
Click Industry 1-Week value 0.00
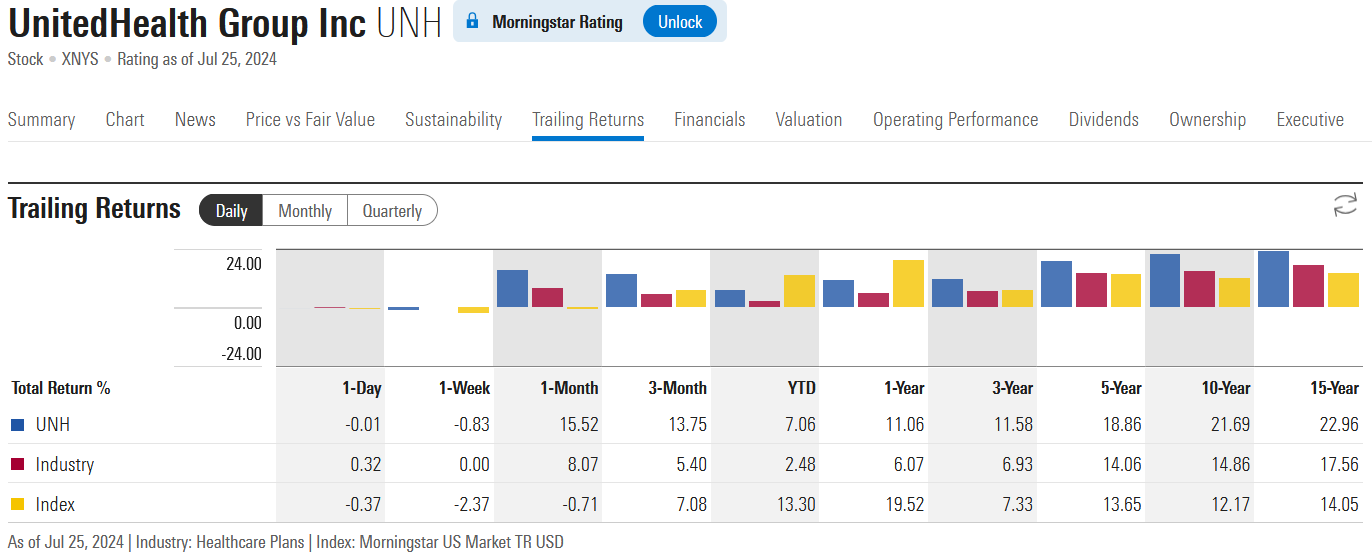coord(474,465)
